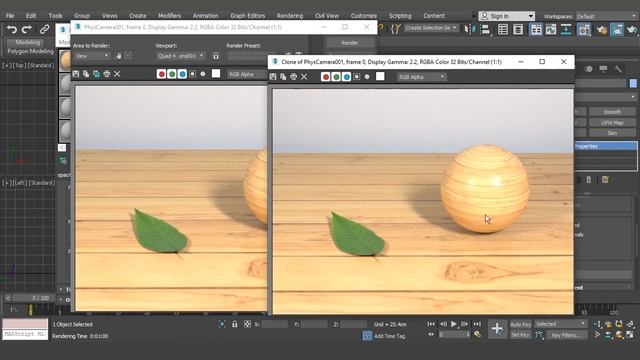The height and width of the screenshot is (360, 640).
Task: Click the Set Key button
Action: coord(521,335)
